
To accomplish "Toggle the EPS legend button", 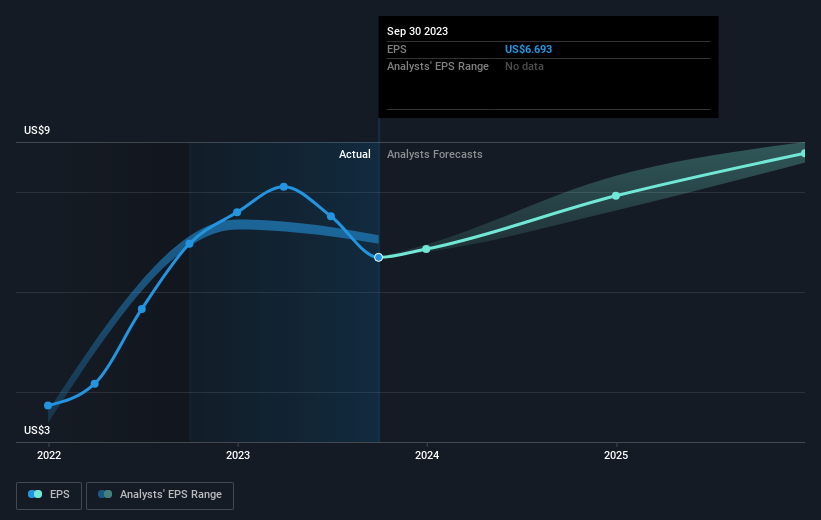I will [49, 495].
